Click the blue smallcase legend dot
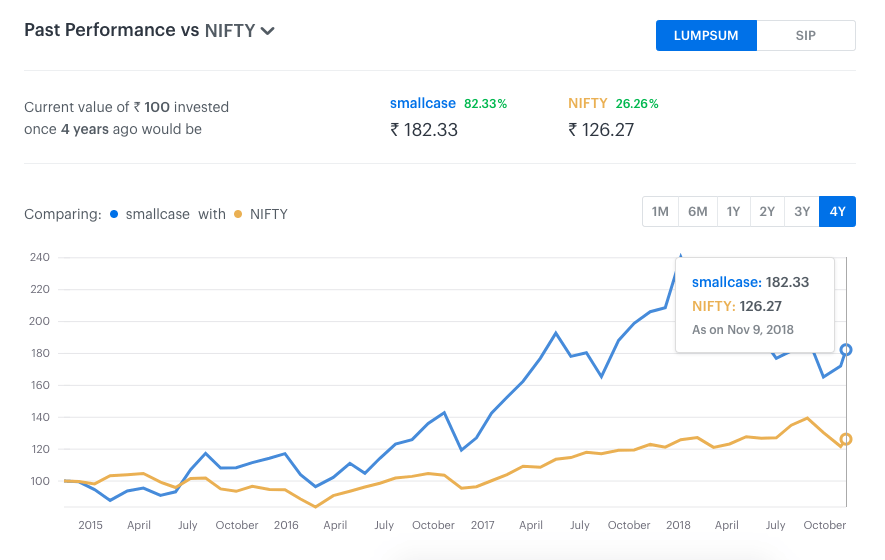This screenshot has width=885, height=560. pos(114,215)
